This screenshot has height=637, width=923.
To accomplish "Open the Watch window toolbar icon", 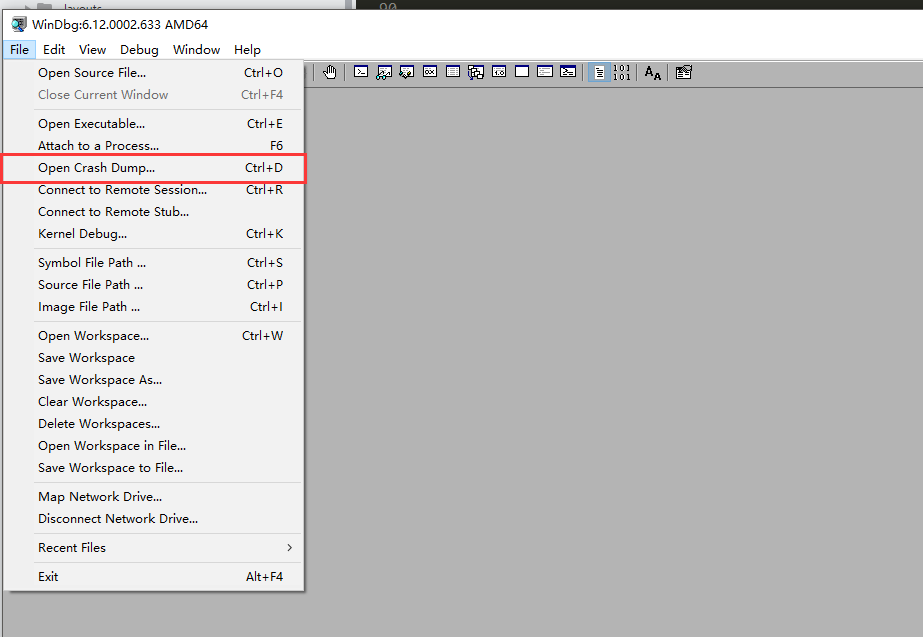I will point(384,72).
